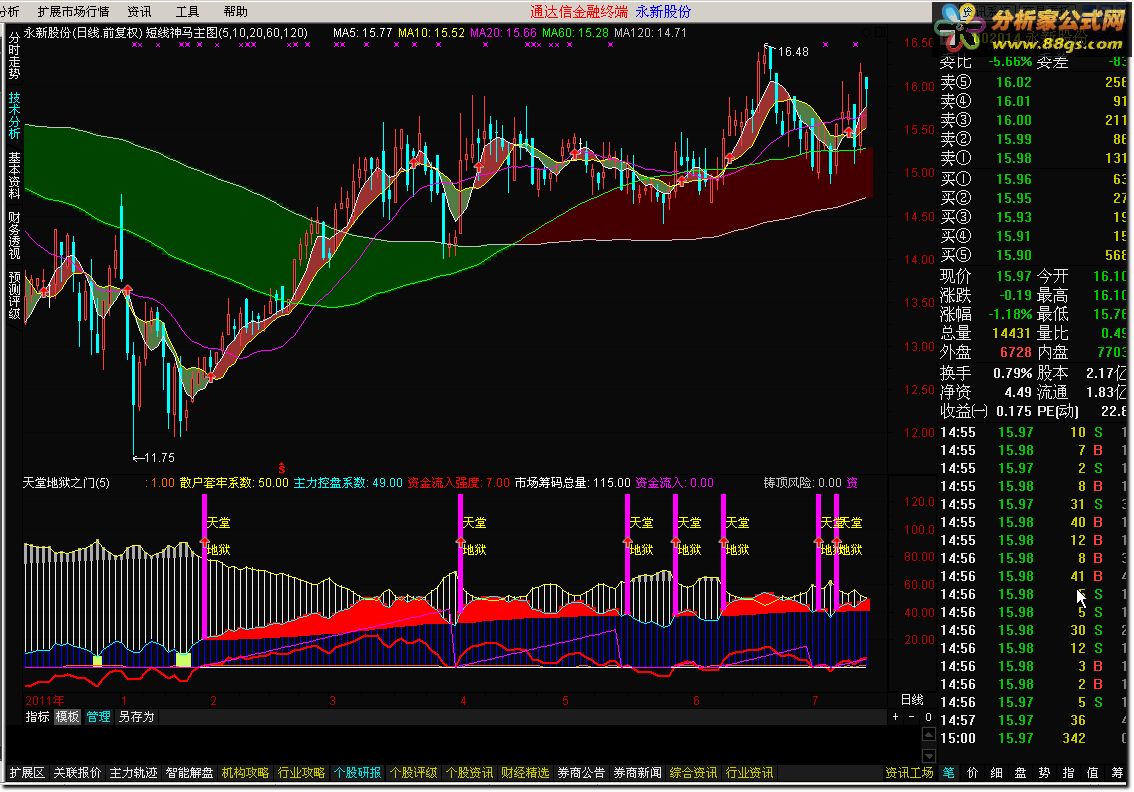Screen dimensions: 1134x792
Task: Click the 16.48 high price marker
Action: (793, 52)
